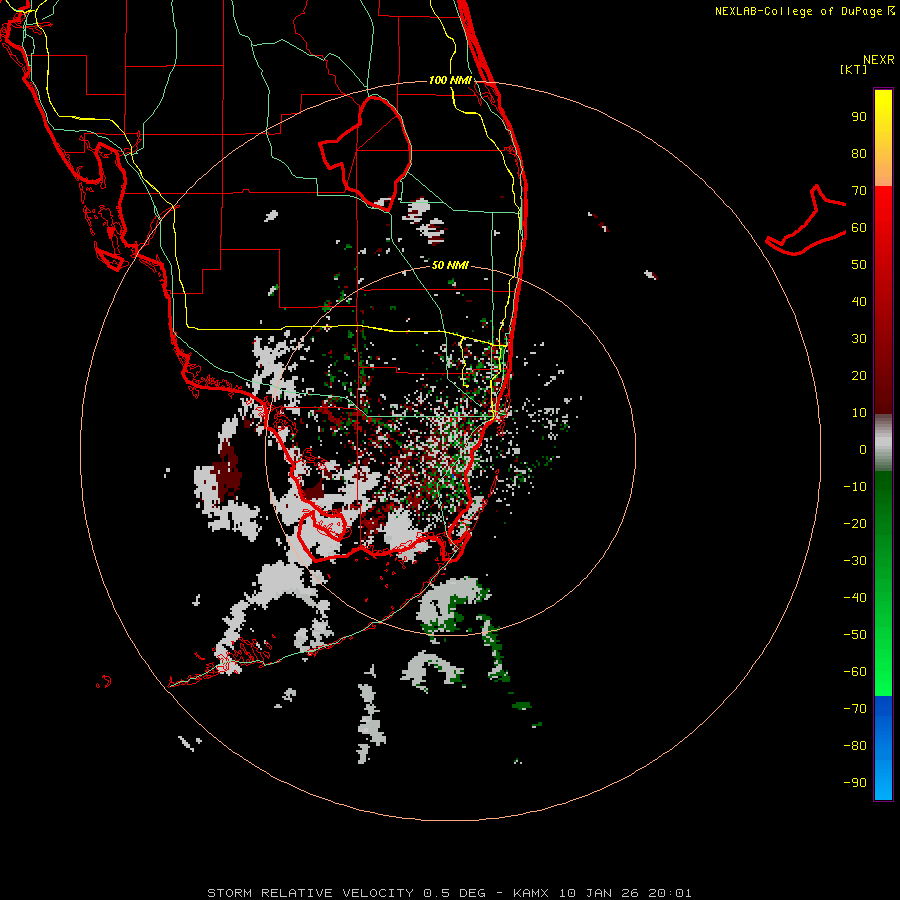Click the 20:01 timestamp in caption
Image resolution: width=900 pixels, height=900 pixels.
pos(670,893)
